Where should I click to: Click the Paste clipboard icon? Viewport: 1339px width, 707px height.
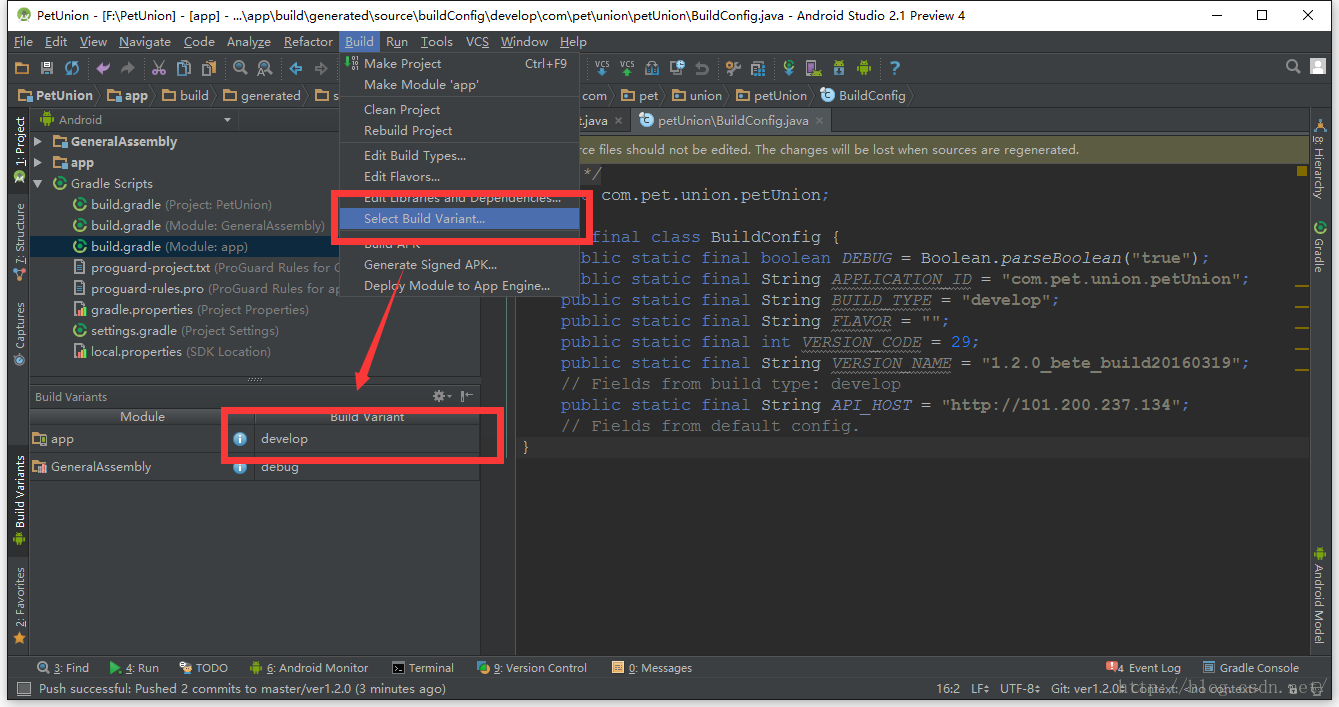[x=209, y=68]
